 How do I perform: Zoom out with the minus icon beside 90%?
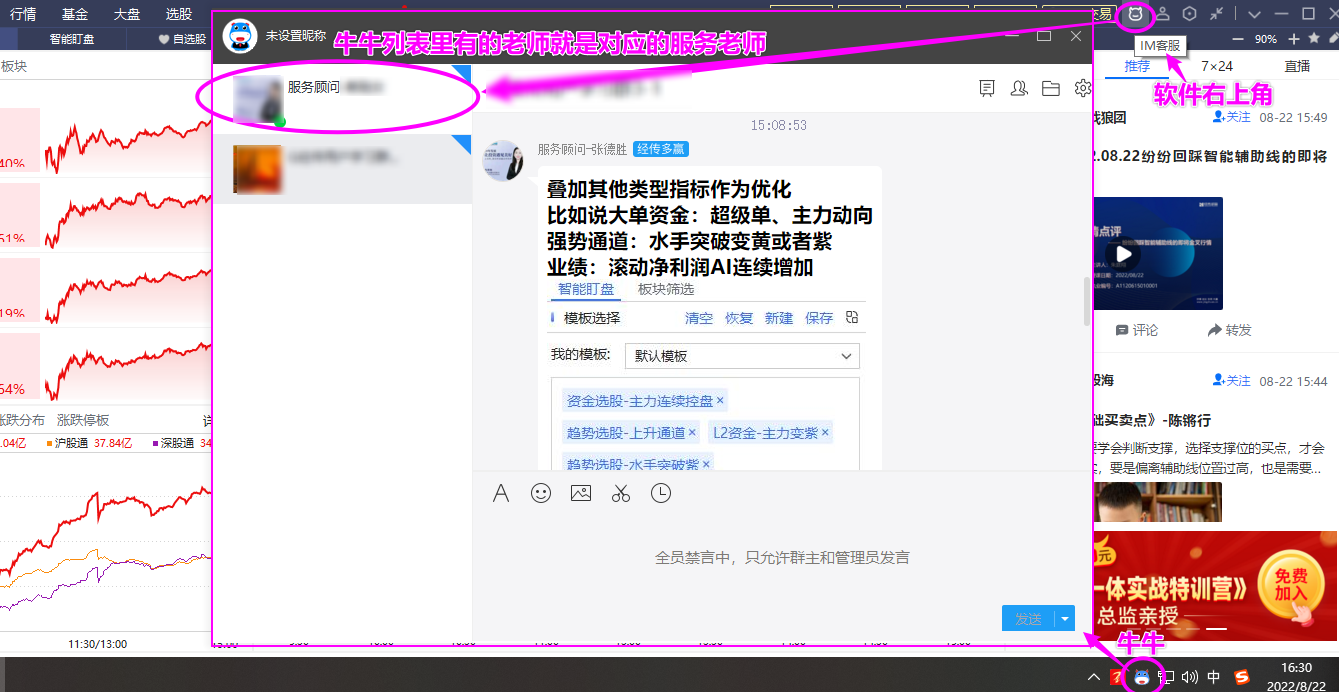coord(1237,39)
